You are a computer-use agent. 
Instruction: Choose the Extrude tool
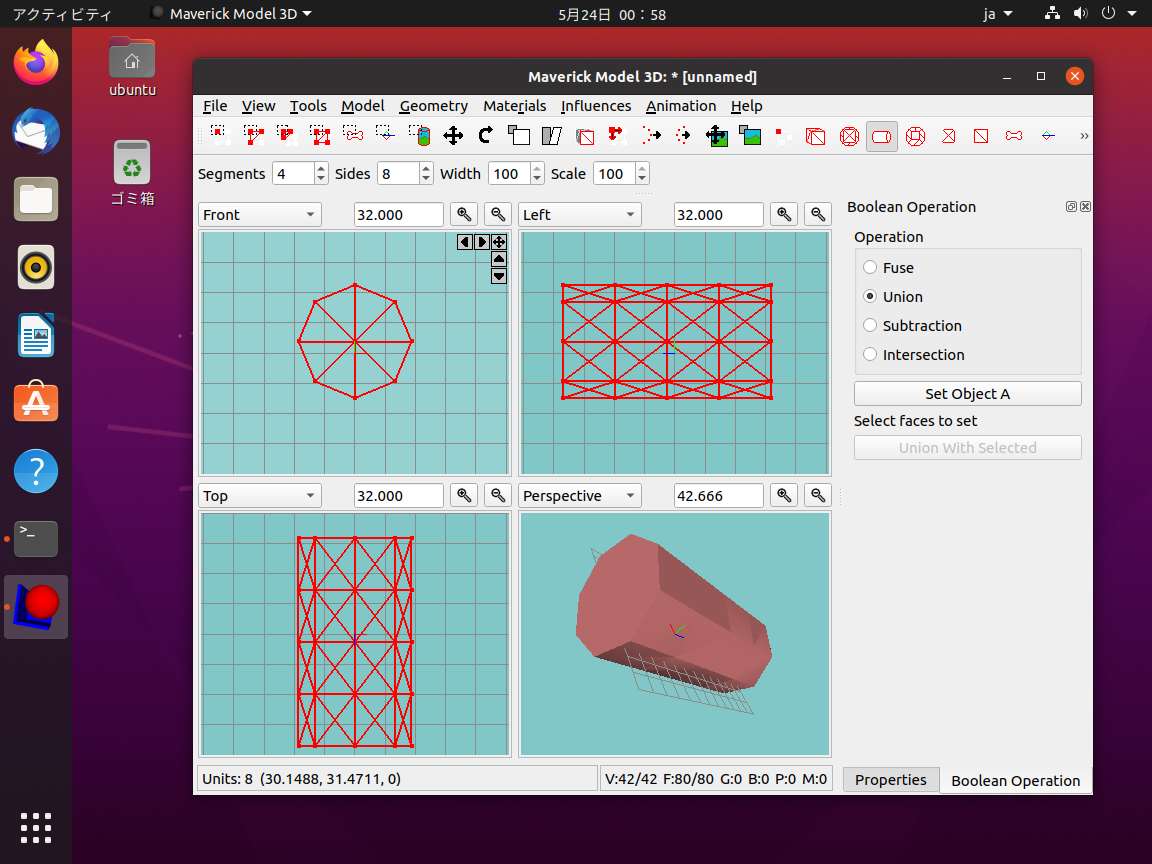[585, 135]
